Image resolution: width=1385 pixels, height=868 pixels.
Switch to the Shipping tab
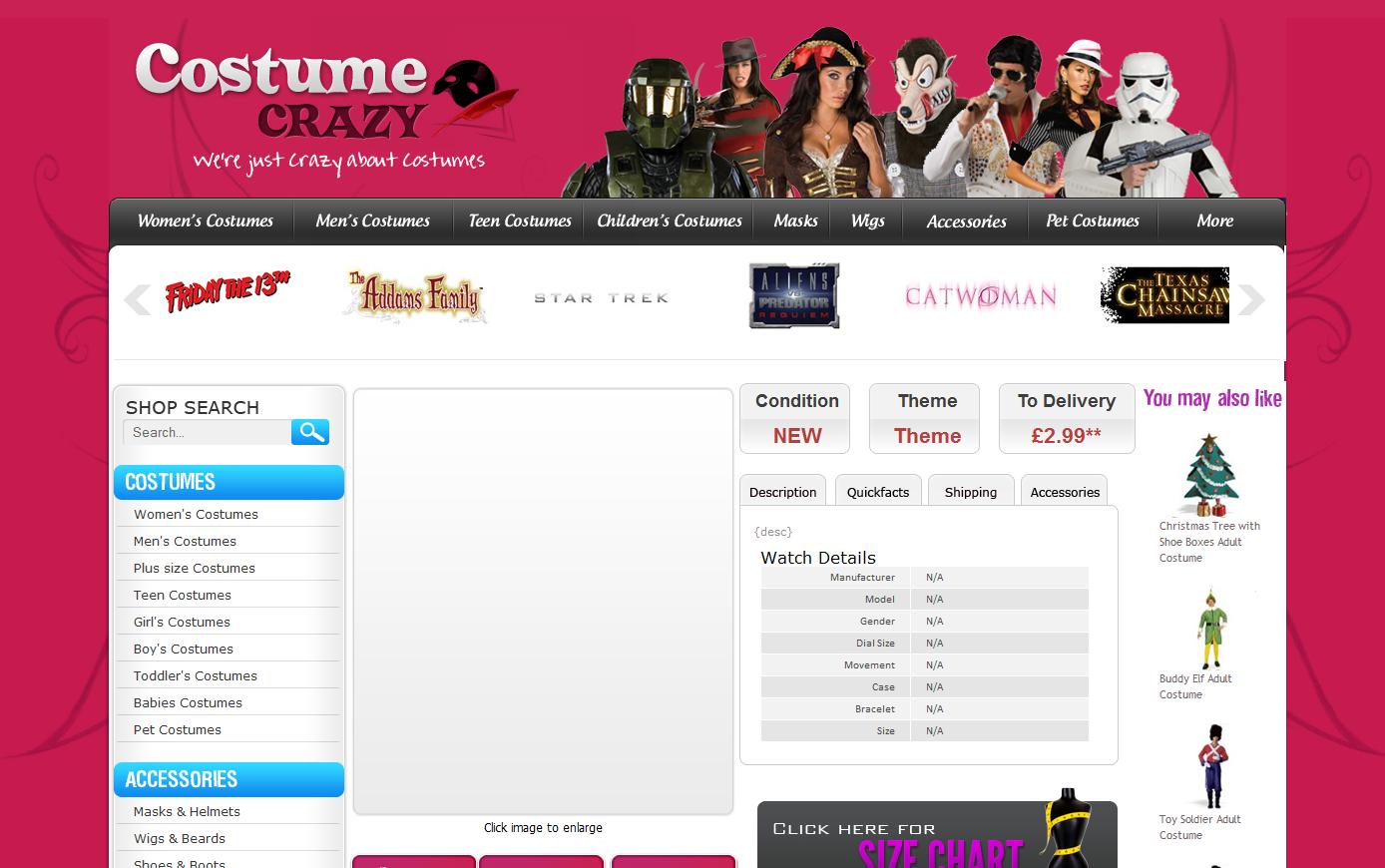971,491
